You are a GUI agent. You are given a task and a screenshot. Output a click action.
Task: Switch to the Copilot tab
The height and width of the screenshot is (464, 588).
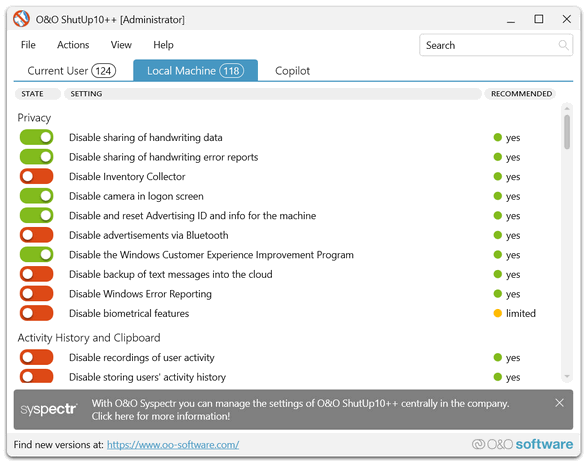292,71
